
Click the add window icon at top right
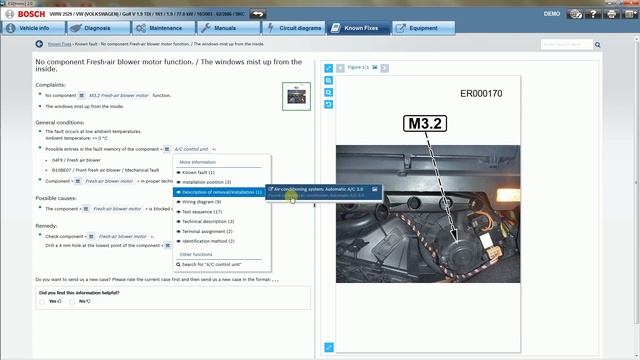(630, 14)
